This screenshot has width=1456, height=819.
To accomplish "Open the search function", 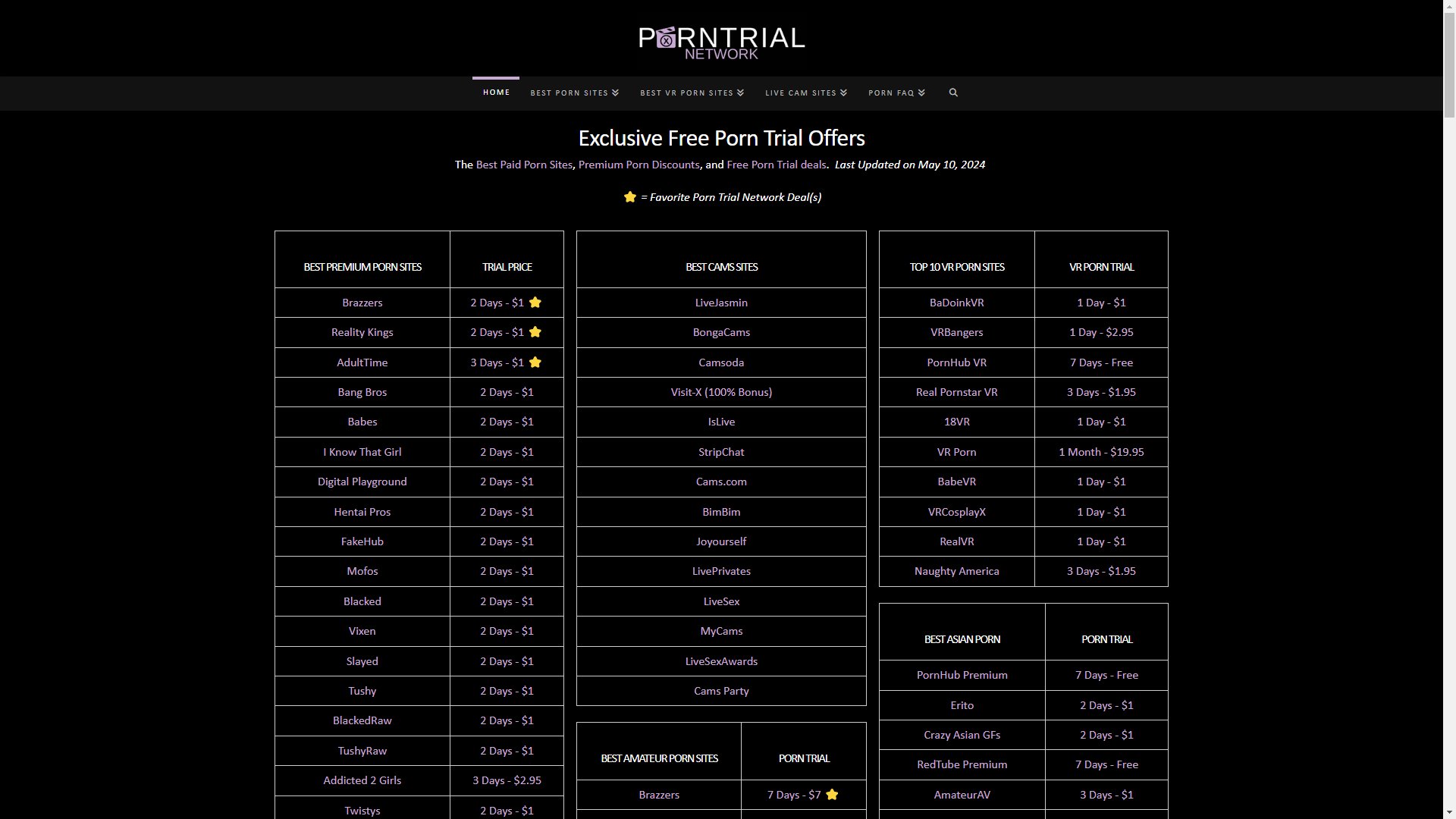I will (953, 93).
